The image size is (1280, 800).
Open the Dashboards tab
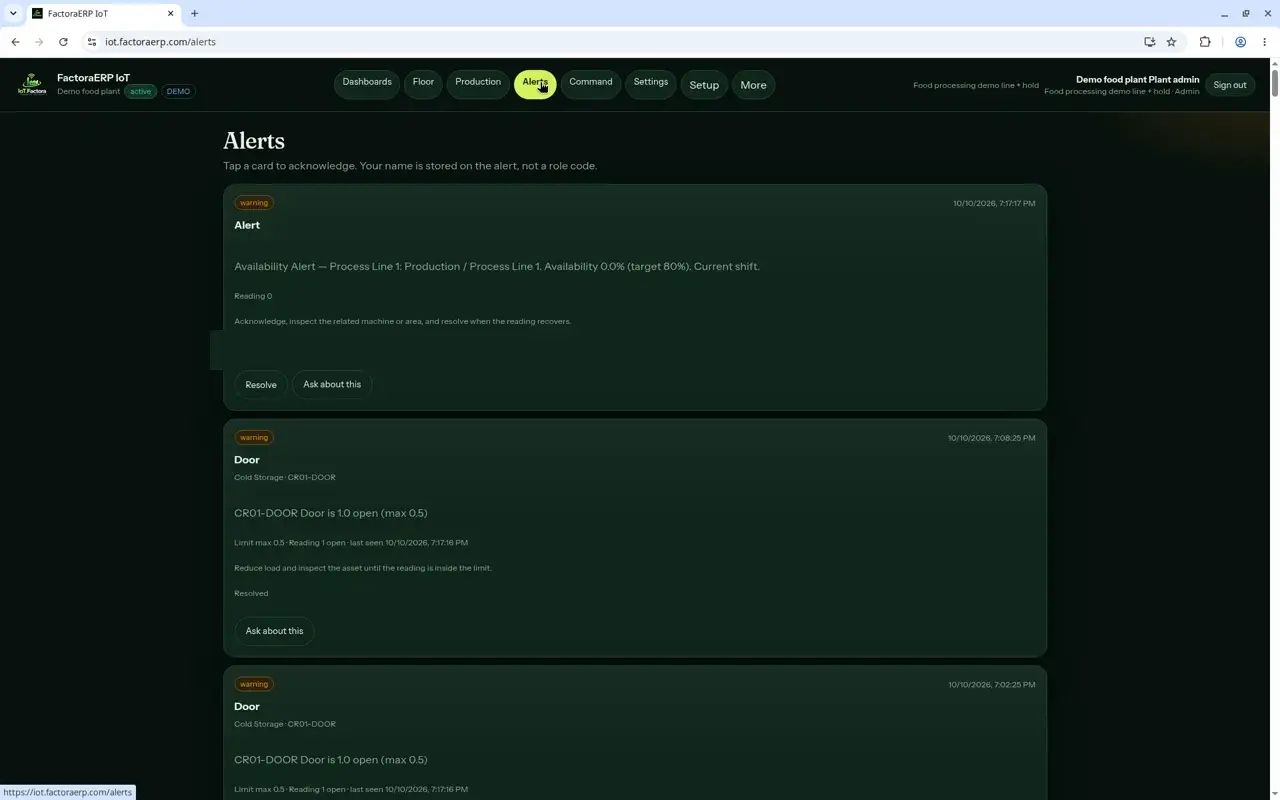367,83
